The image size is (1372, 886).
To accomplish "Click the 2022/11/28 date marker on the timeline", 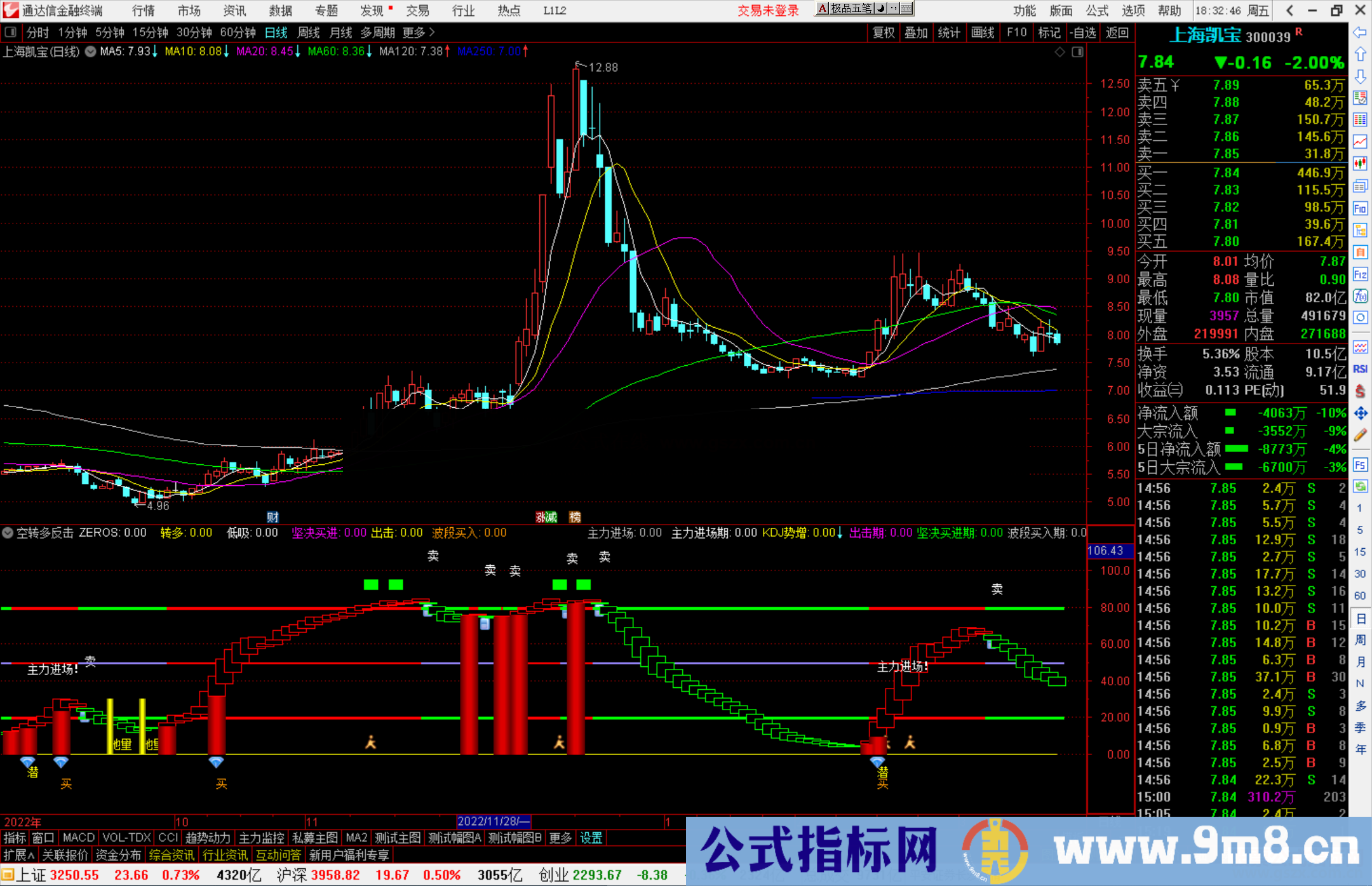I will pyautogui.click(x=494, y=821).
